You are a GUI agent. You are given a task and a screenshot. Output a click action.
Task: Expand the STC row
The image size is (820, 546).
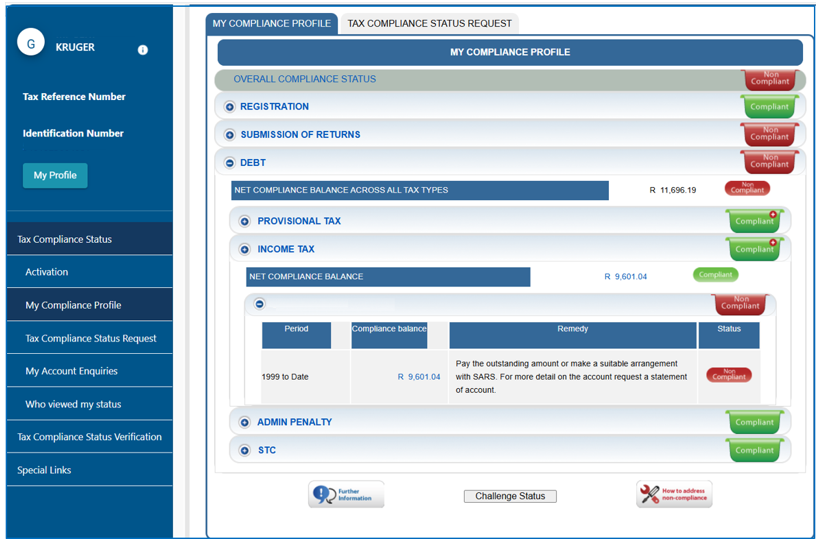tap(245, 451)
